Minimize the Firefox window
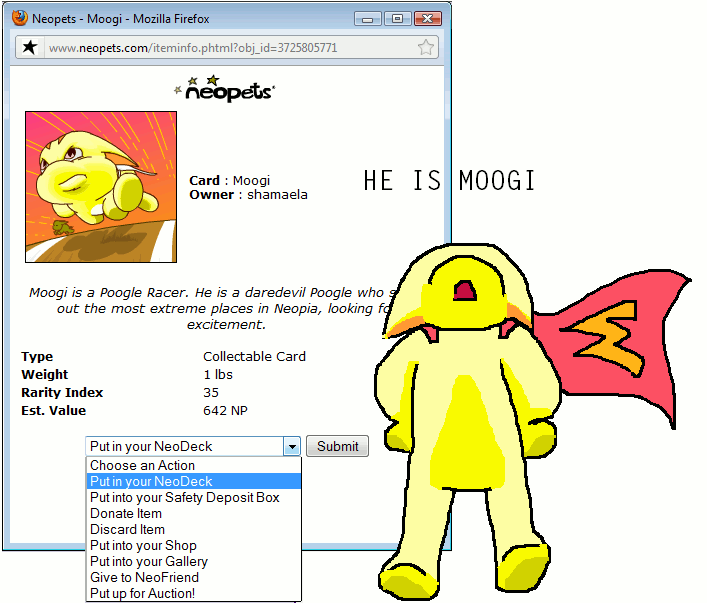707x603 pixels. pyautogui.click(x=368, y=19)
